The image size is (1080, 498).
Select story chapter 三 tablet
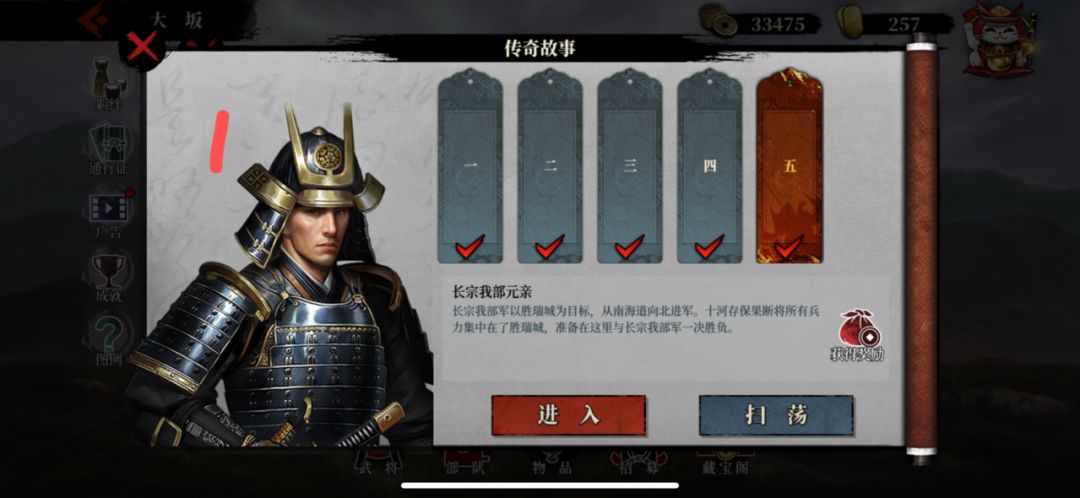click(x=630, y=165)
